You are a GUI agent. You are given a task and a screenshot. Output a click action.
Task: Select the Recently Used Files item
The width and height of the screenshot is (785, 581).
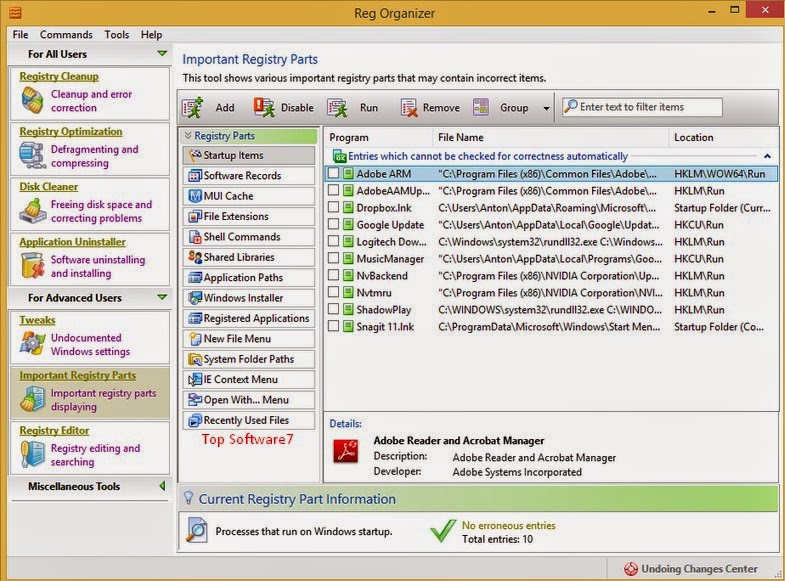249,421
